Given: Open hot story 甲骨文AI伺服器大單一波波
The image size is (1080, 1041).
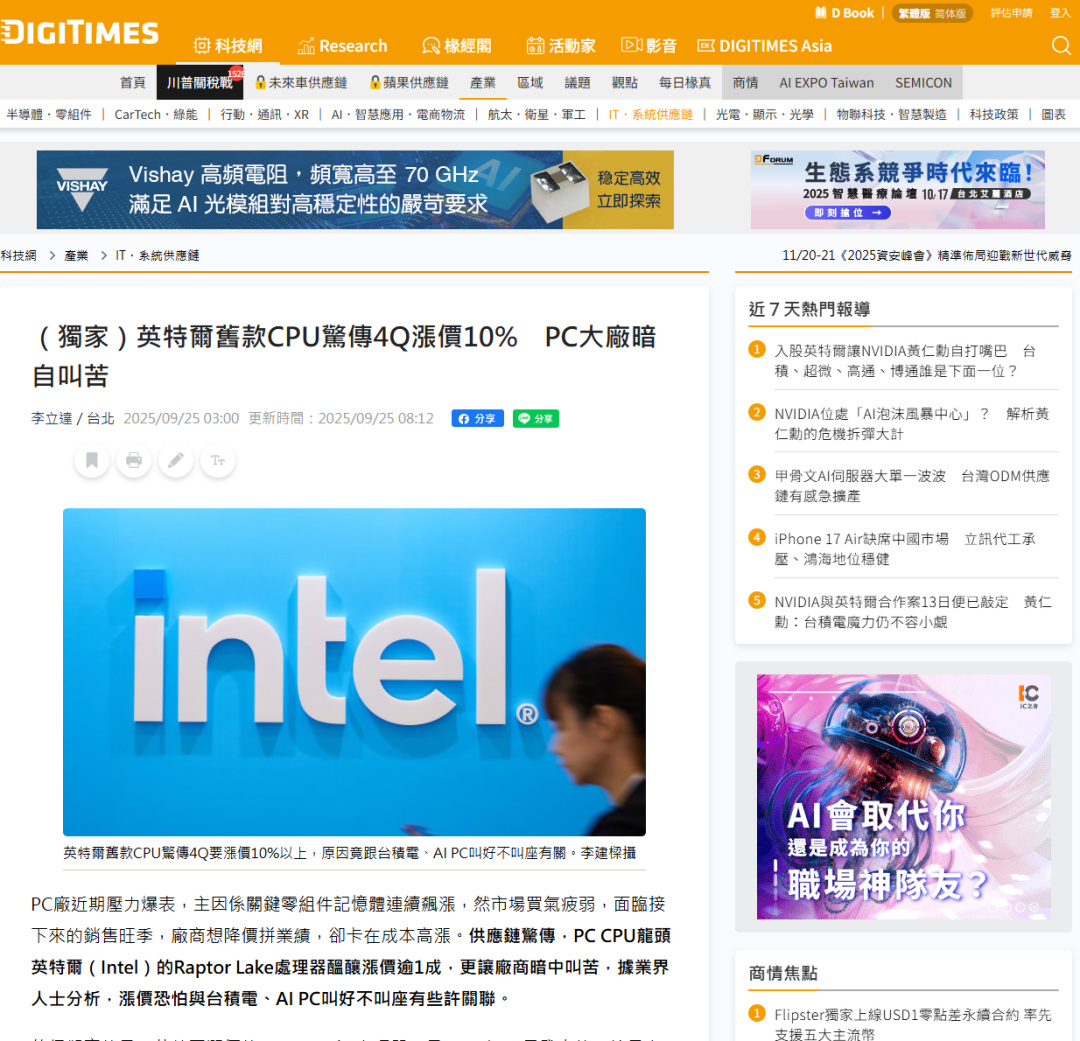Looking at the screenshot, I should [911, 486].
